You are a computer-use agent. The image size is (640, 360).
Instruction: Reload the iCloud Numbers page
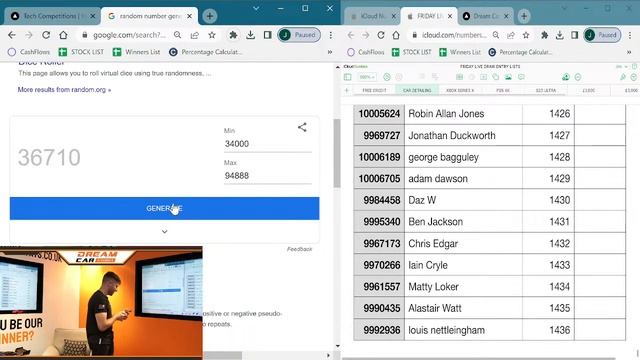[380, 35]
